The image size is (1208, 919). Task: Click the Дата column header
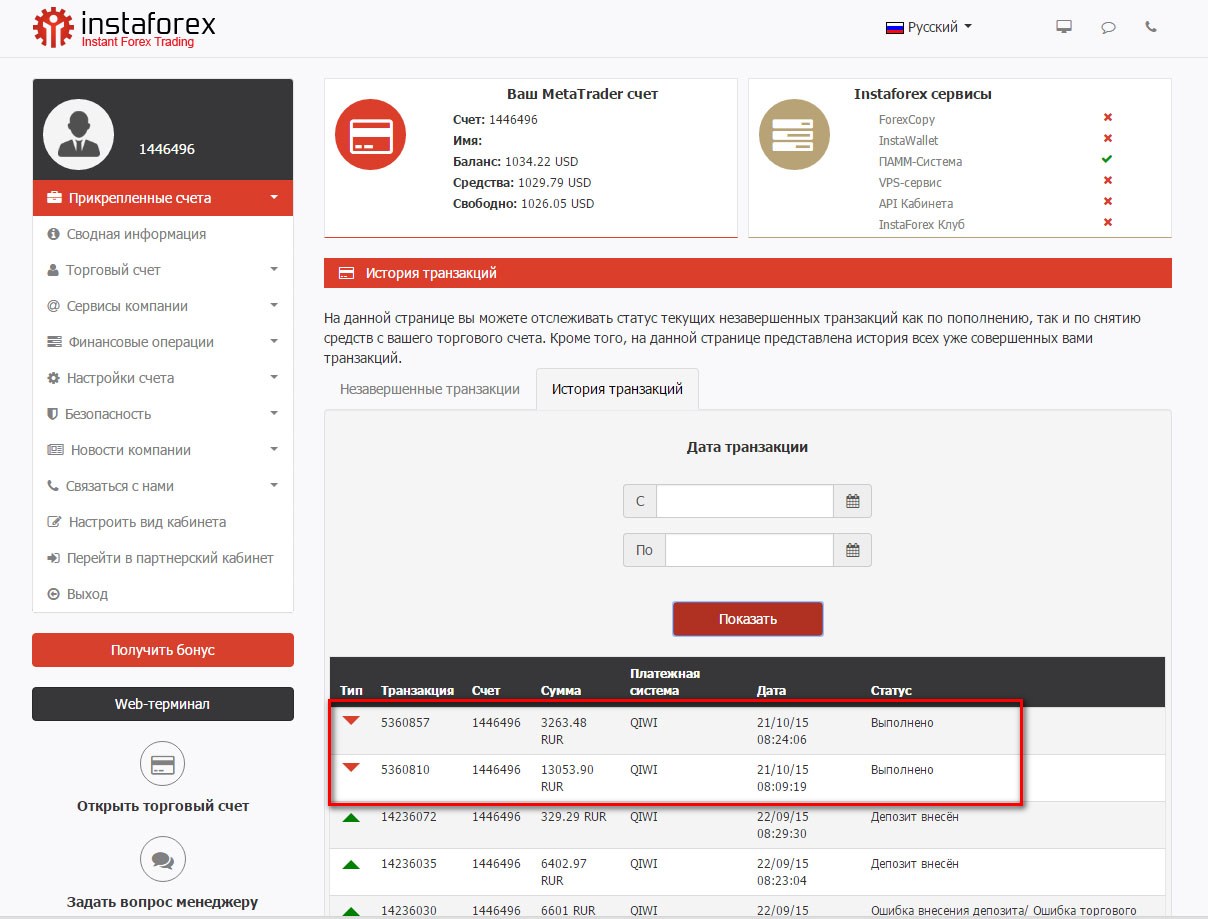tap(771, 691)
